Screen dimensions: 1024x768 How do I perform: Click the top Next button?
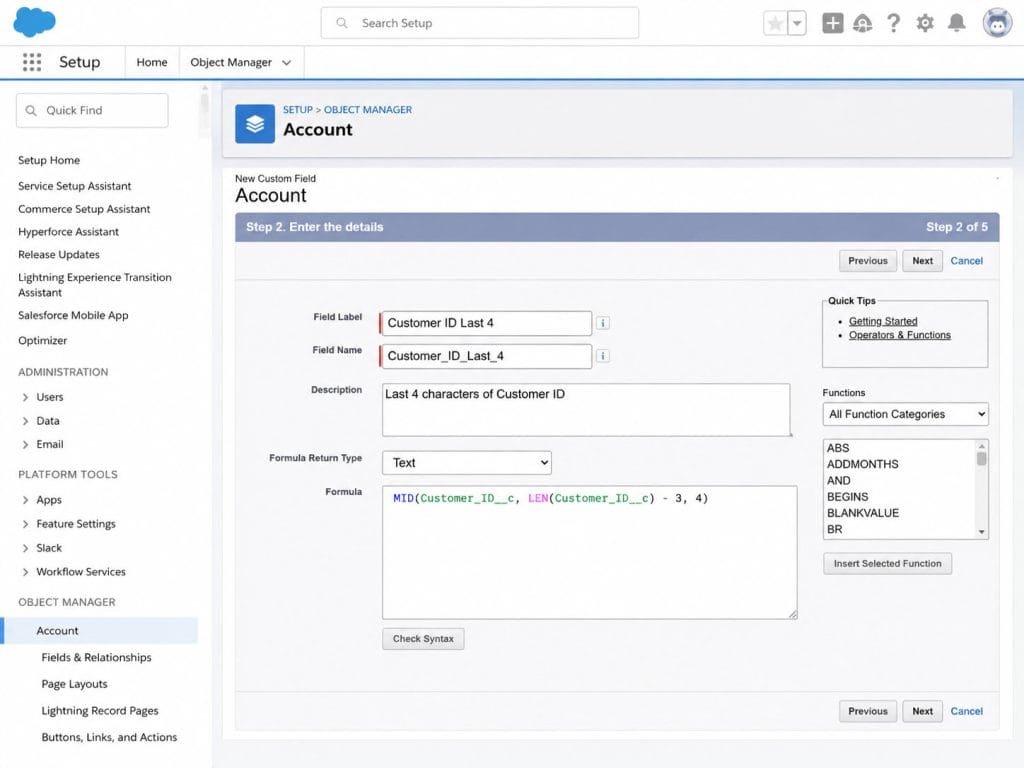(922, 261)
